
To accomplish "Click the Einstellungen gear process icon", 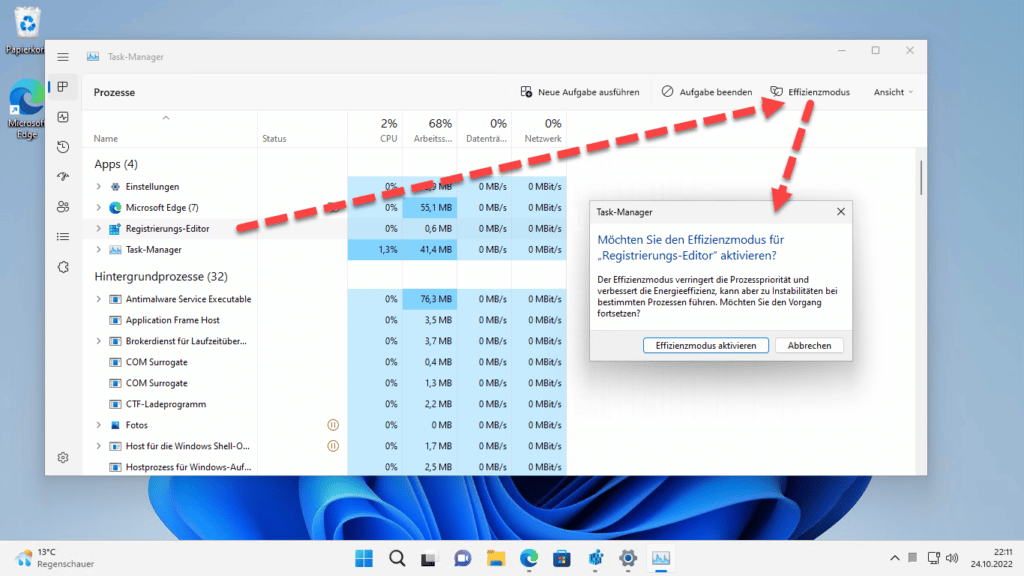I will coord(115,187).
